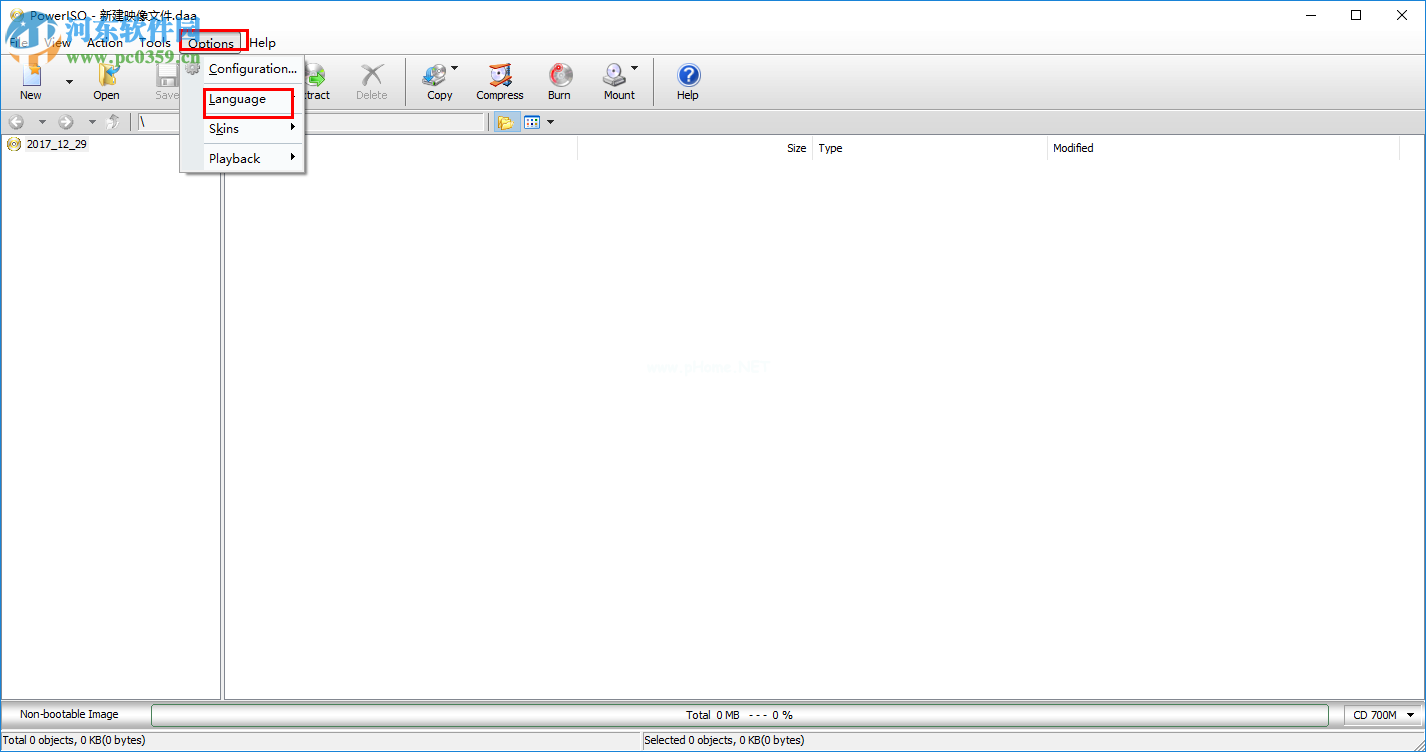Select the 2017_12_29 tree node
This screenshot has height=752, width=1426.
(56, 144)
